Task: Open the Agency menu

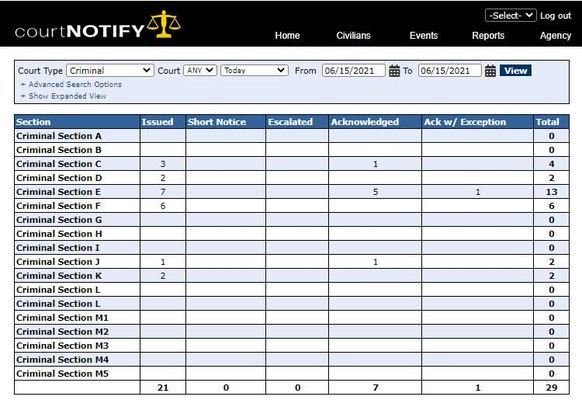Action: coord(555,36)
